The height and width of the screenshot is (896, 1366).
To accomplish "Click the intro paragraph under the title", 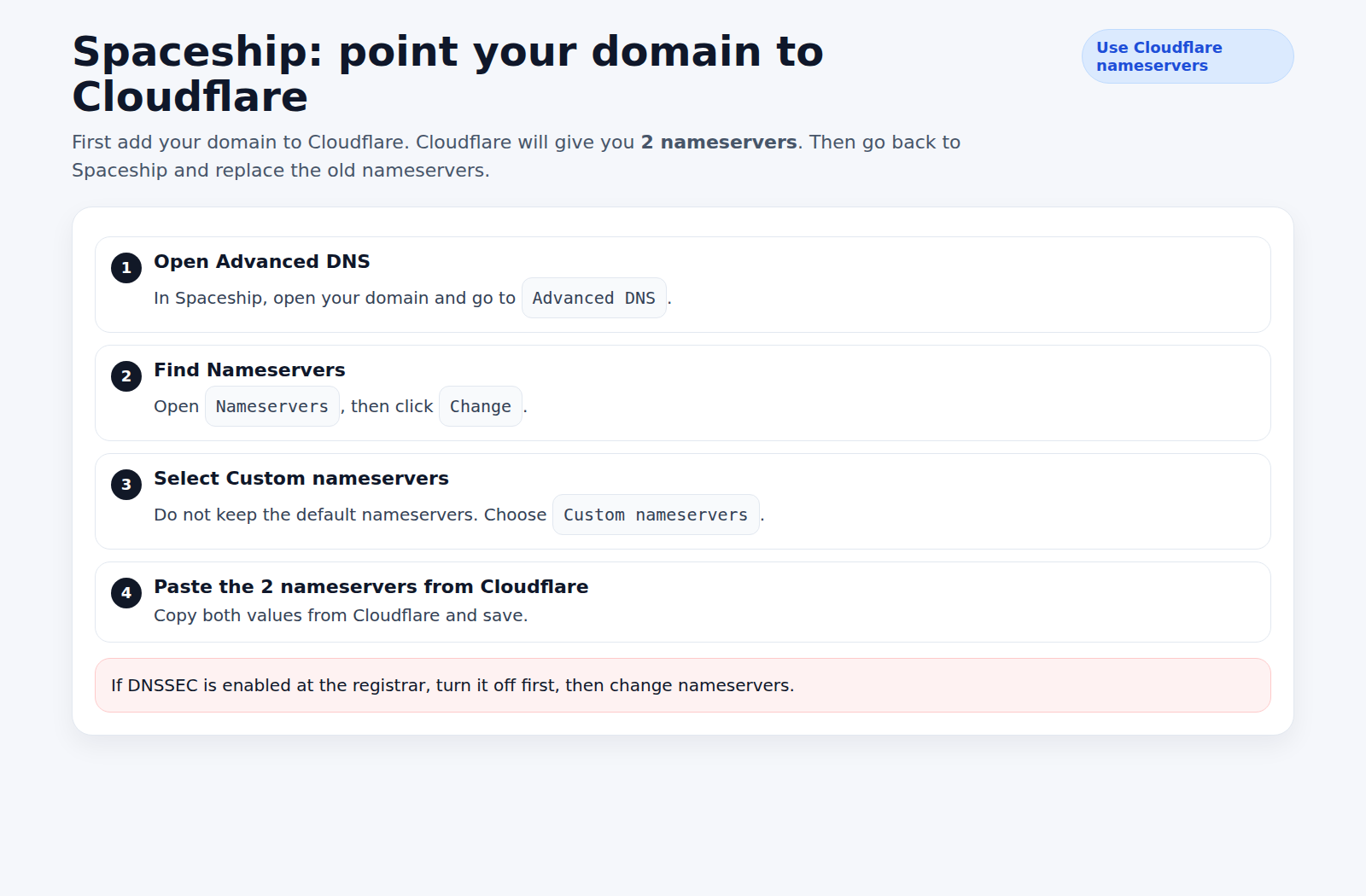I will [x=517, y=155].
